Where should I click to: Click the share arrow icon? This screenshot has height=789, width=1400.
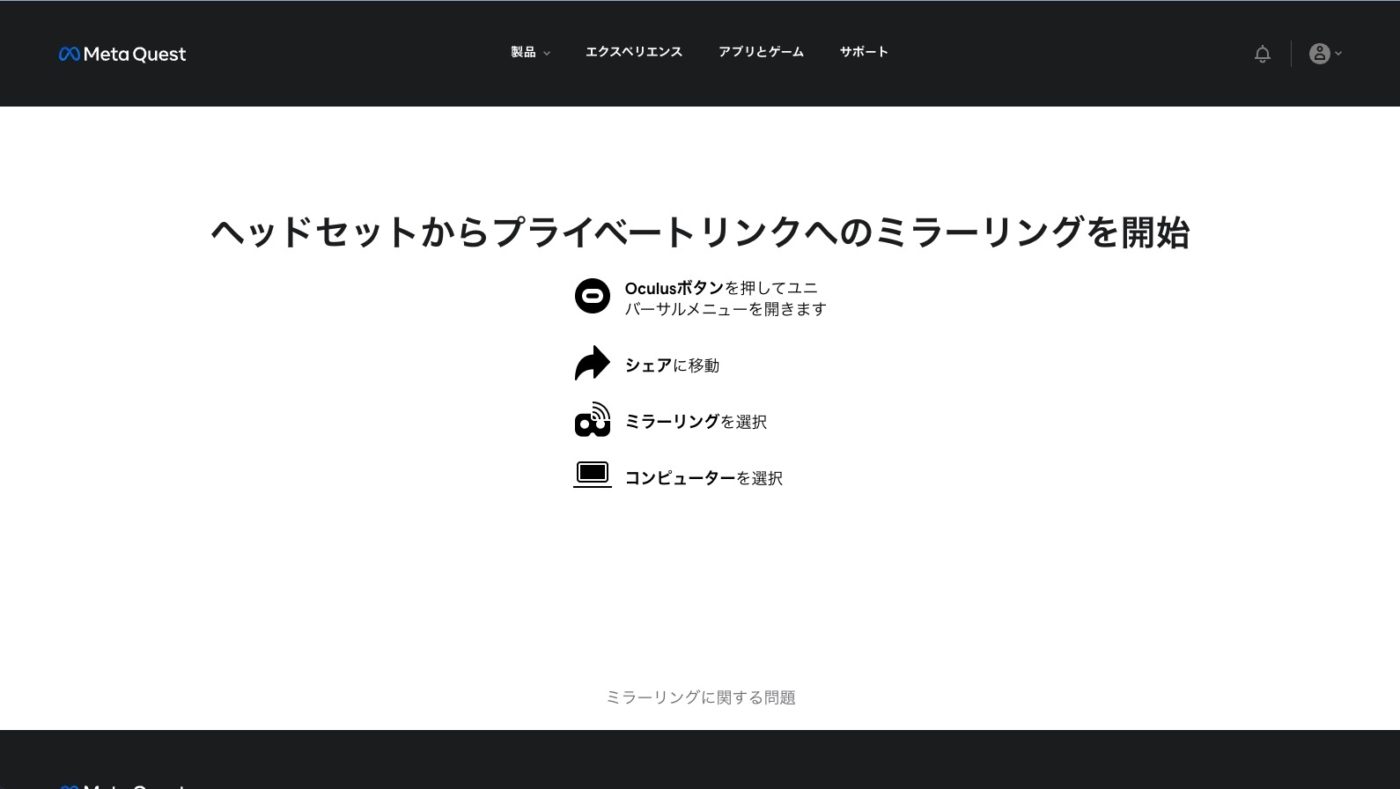tap(592, 363)
